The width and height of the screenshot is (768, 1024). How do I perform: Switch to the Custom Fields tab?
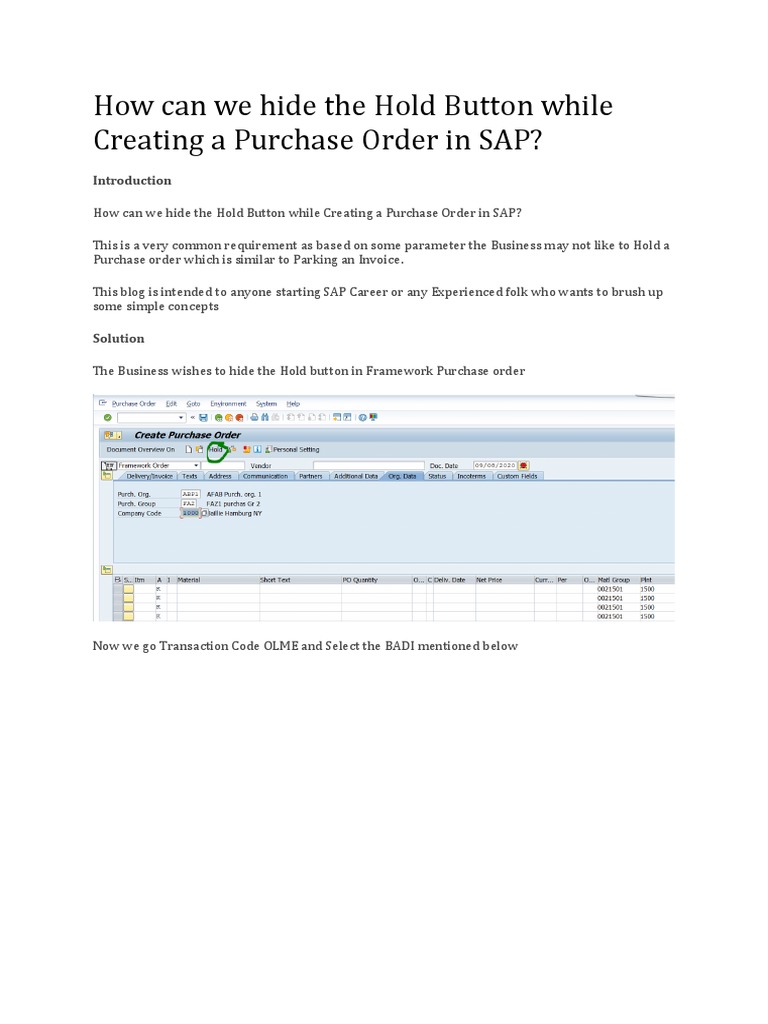click(517, 476)
